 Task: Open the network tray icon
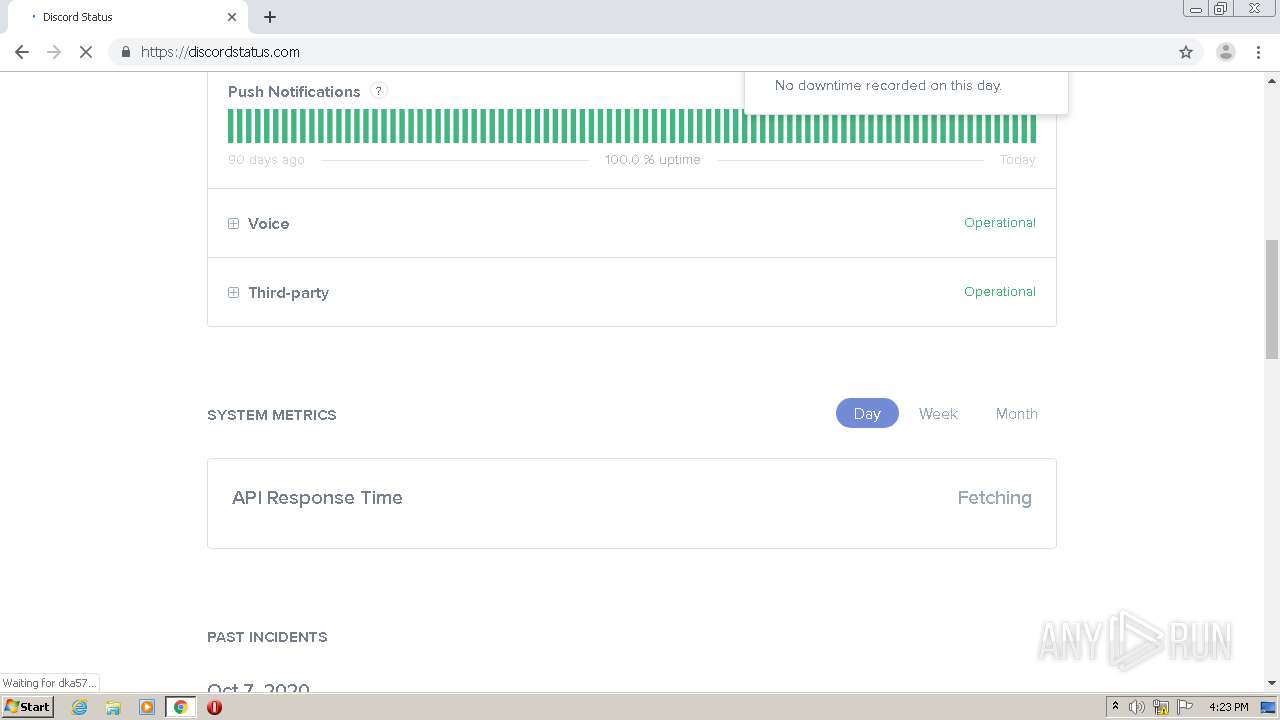coord(1161,707)
